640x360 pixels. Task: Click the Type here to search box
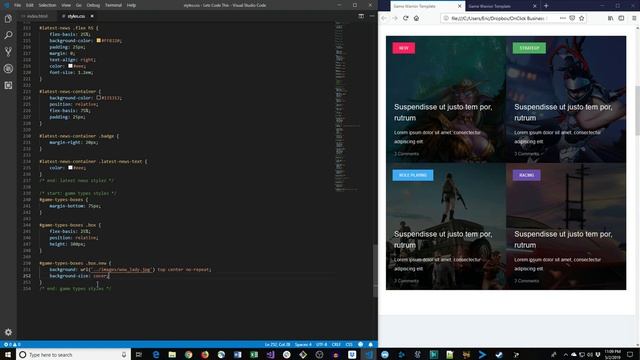(73, 354)
